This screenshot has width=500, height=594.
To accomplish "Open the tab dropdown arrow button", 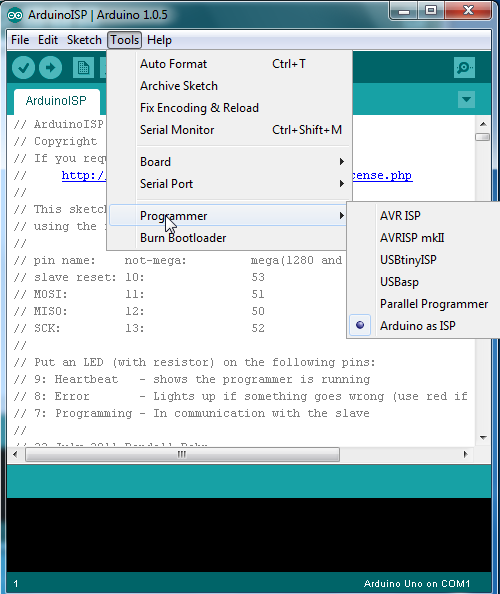I will (466, 100).
